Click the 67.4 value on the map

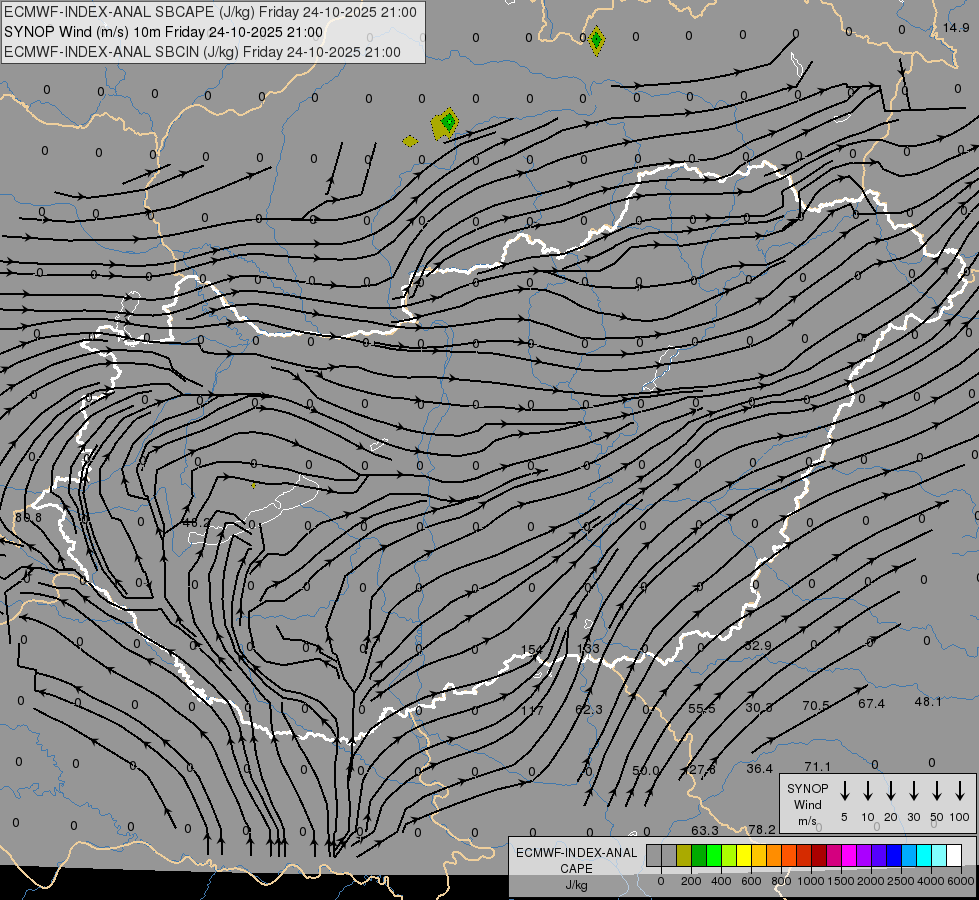click(x=871, y=704)
